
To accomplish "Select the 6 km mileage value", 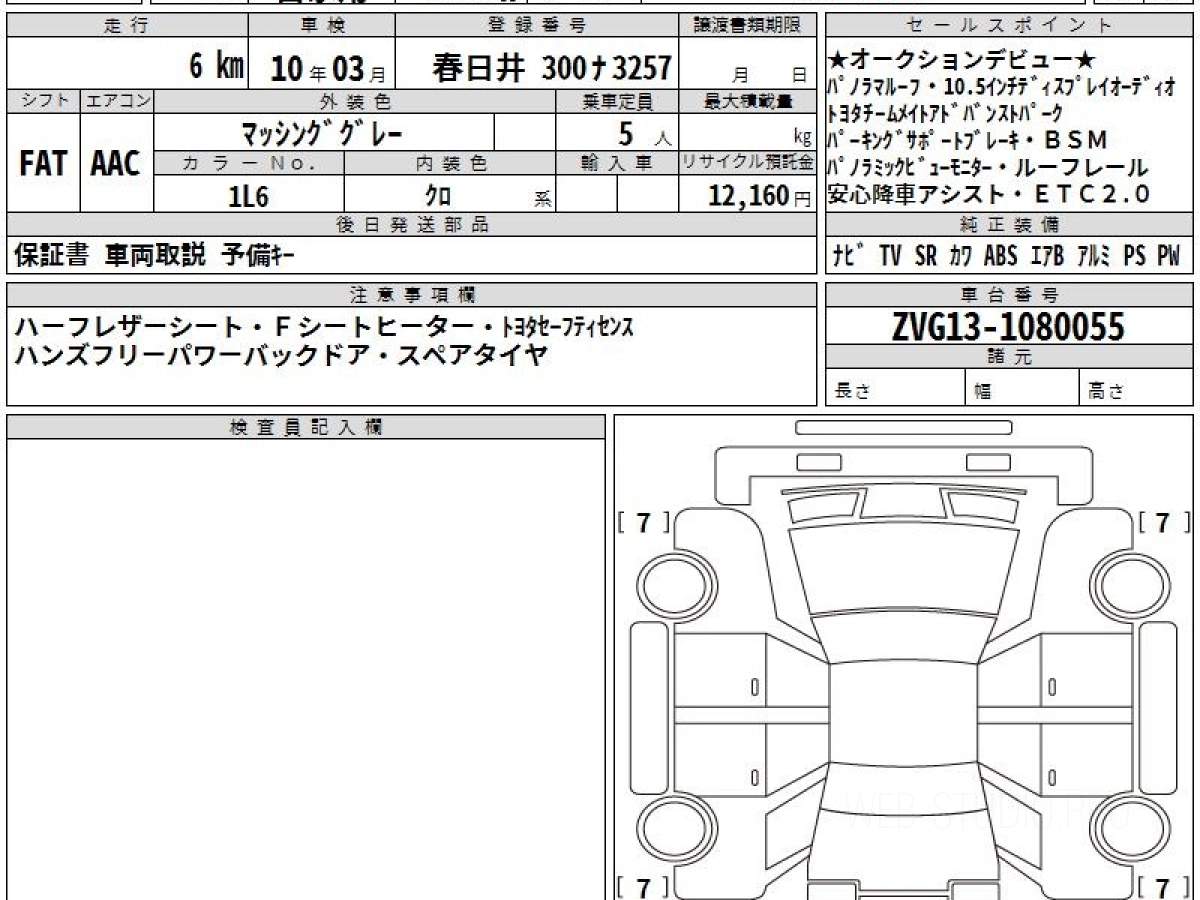I will click(x=217, y=67).
